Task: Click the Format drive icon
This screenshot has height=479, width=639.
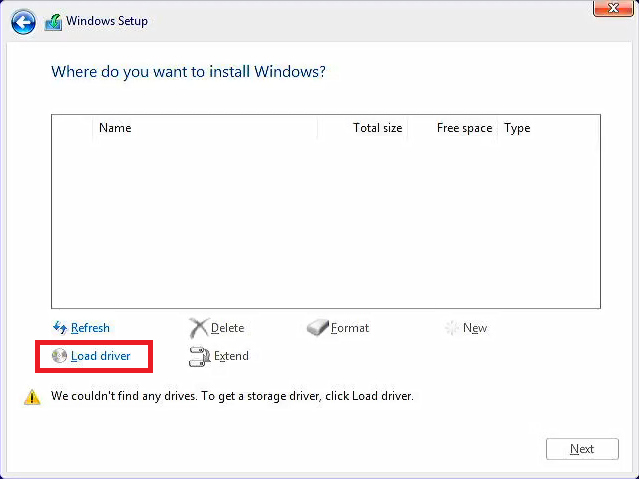Action: [x=317, y=328]
